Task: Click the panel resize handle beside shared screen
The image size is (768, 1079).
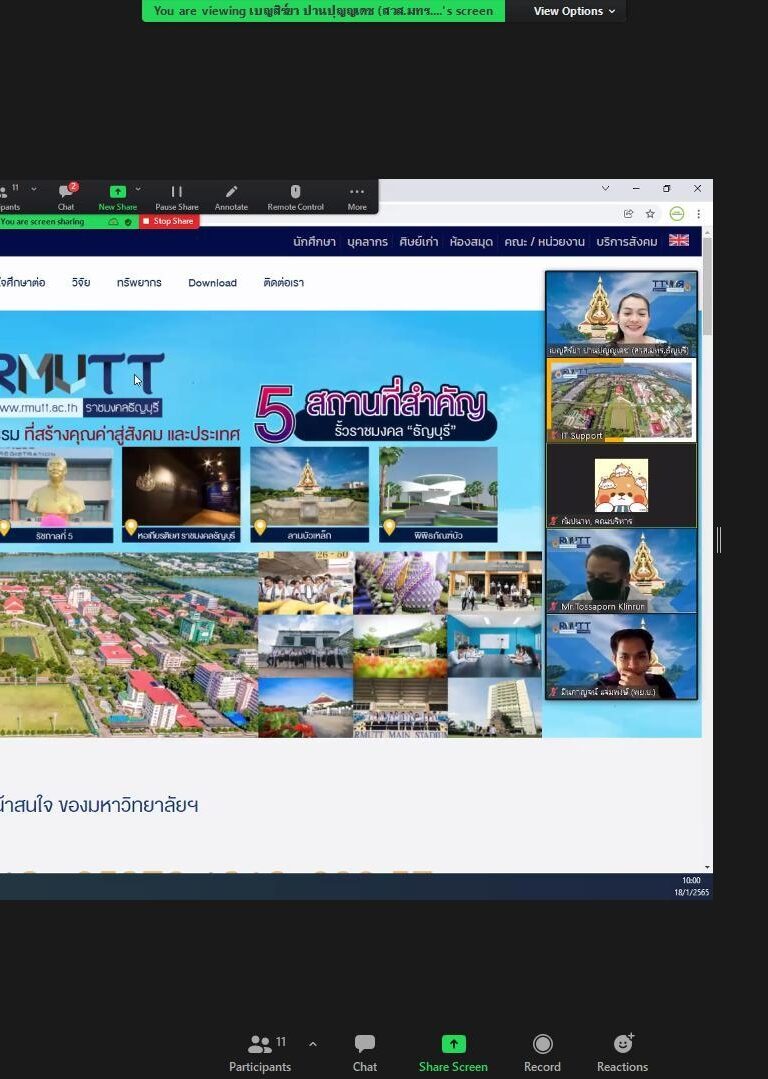Action: click(x=719, y=540)
